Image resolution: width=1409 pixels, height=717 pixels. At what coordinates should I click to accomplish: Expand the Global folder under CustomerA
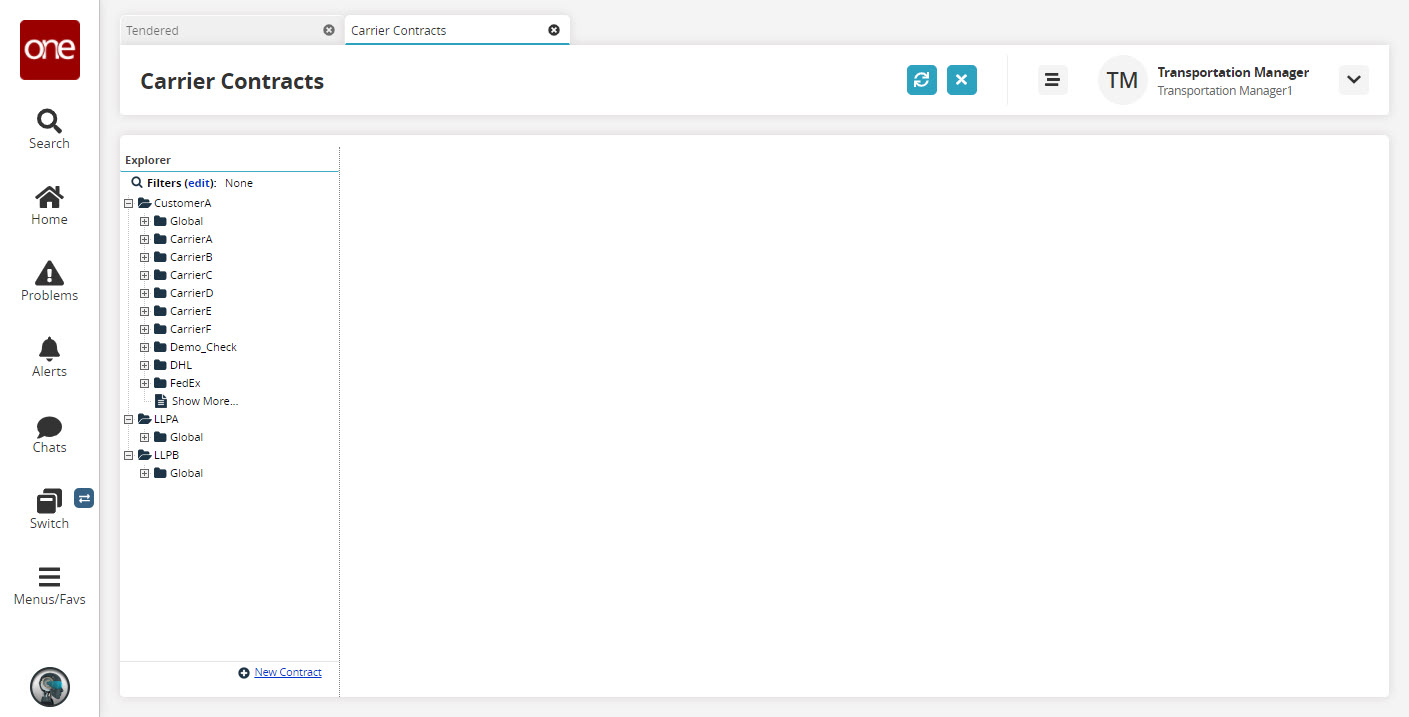pyautogui.click(x=144, y=221)
